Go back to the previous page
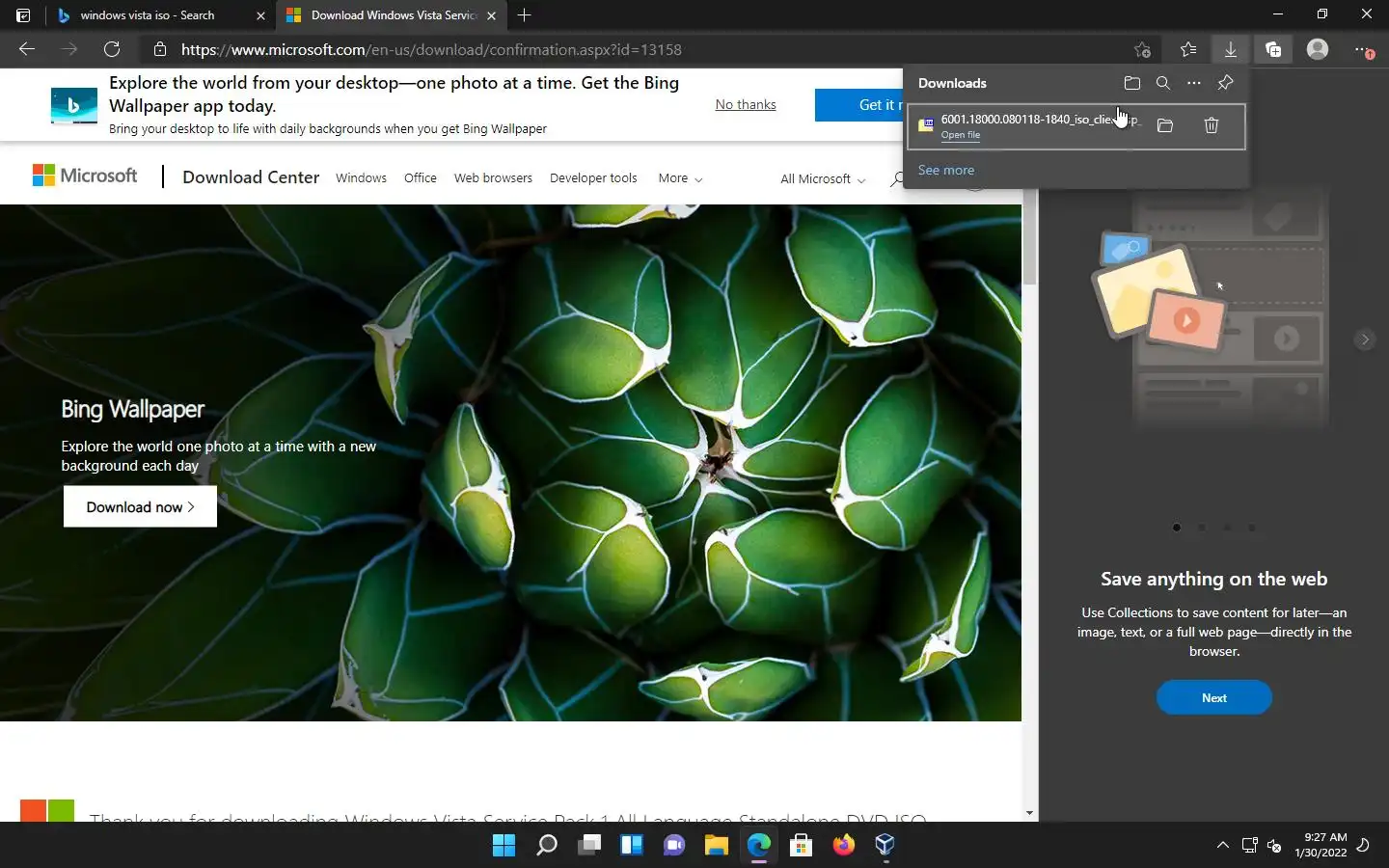The image size is (1389, 868). [x=27, y=49]
